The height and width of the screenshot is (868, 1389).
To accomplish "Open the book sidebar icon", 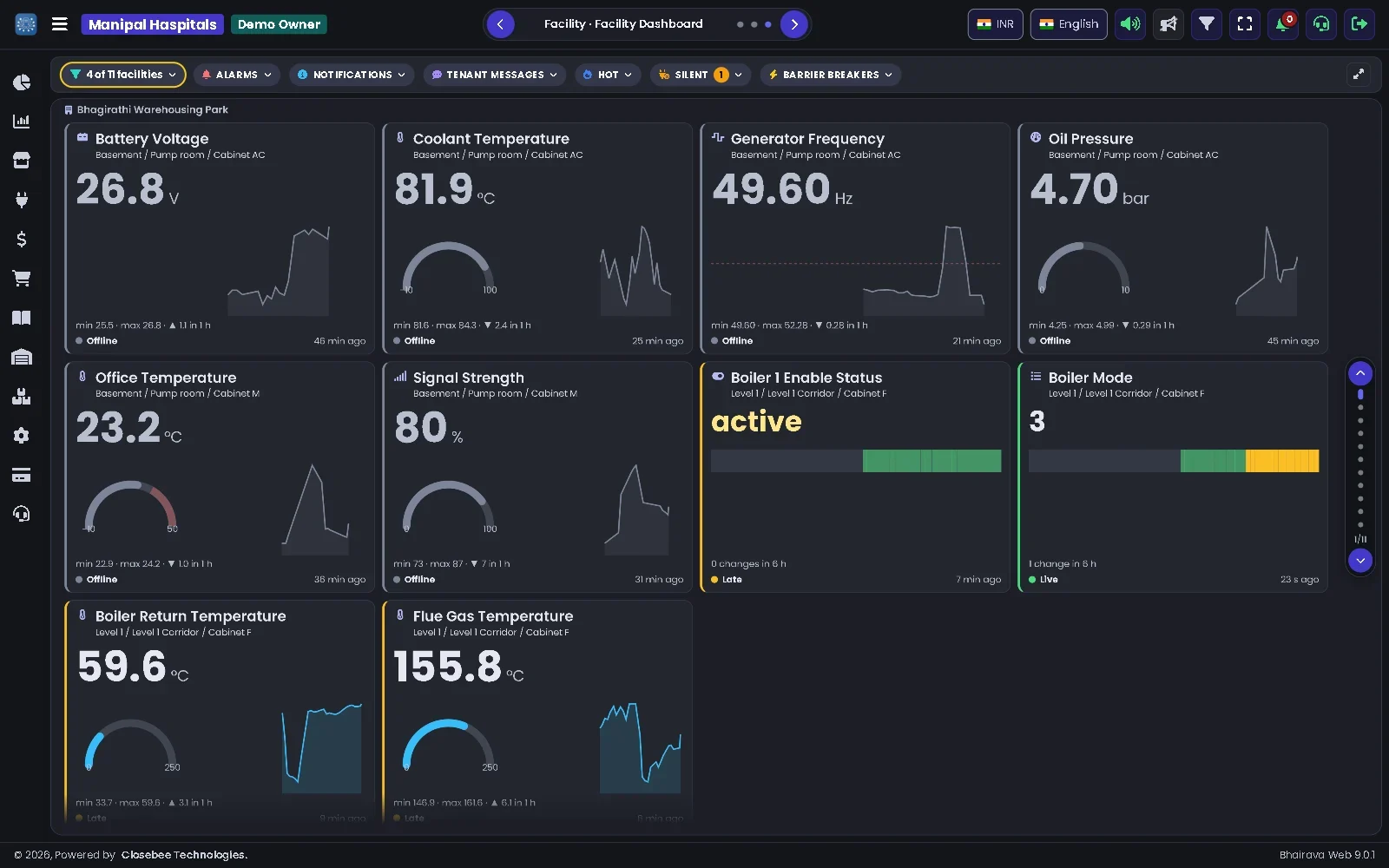I will point(22,318).
